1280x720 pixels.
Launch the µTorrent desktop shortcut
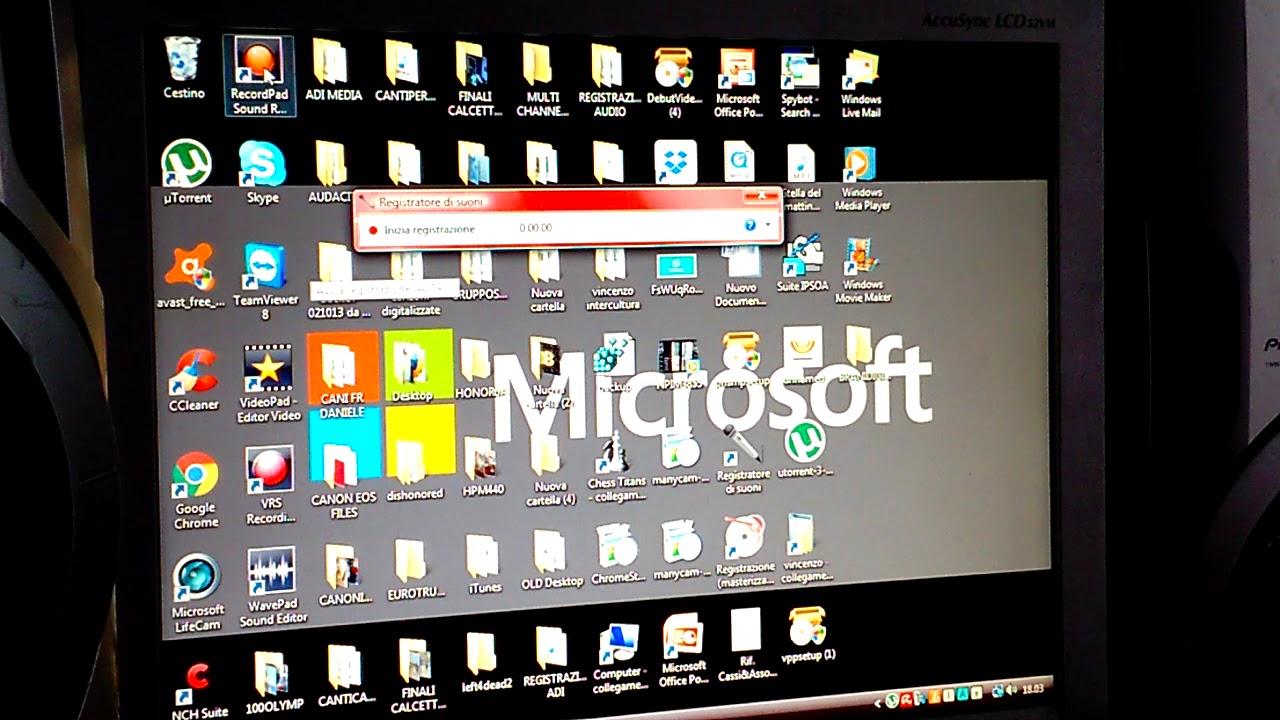point(187,172)
